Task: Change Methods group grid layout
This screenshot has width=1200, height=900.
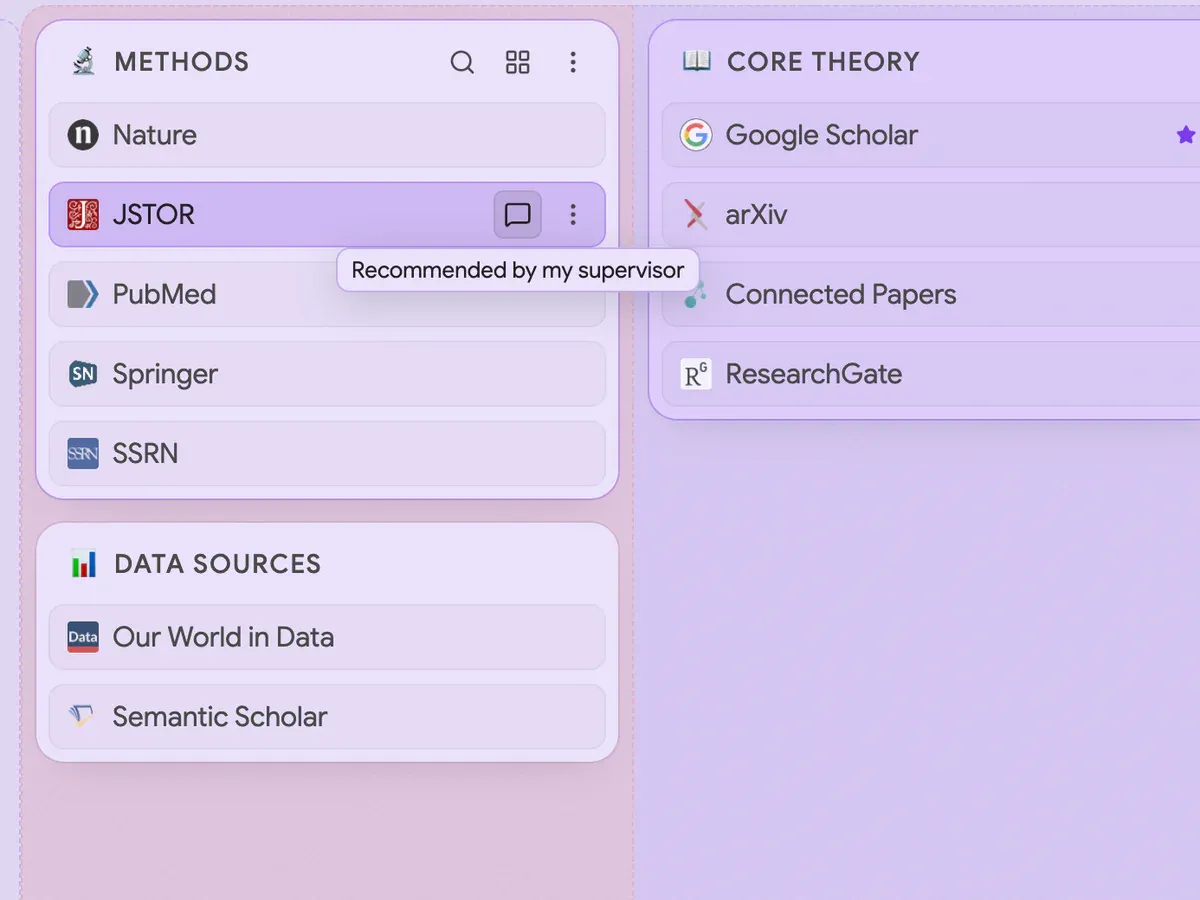Action: tap(518, 62)
